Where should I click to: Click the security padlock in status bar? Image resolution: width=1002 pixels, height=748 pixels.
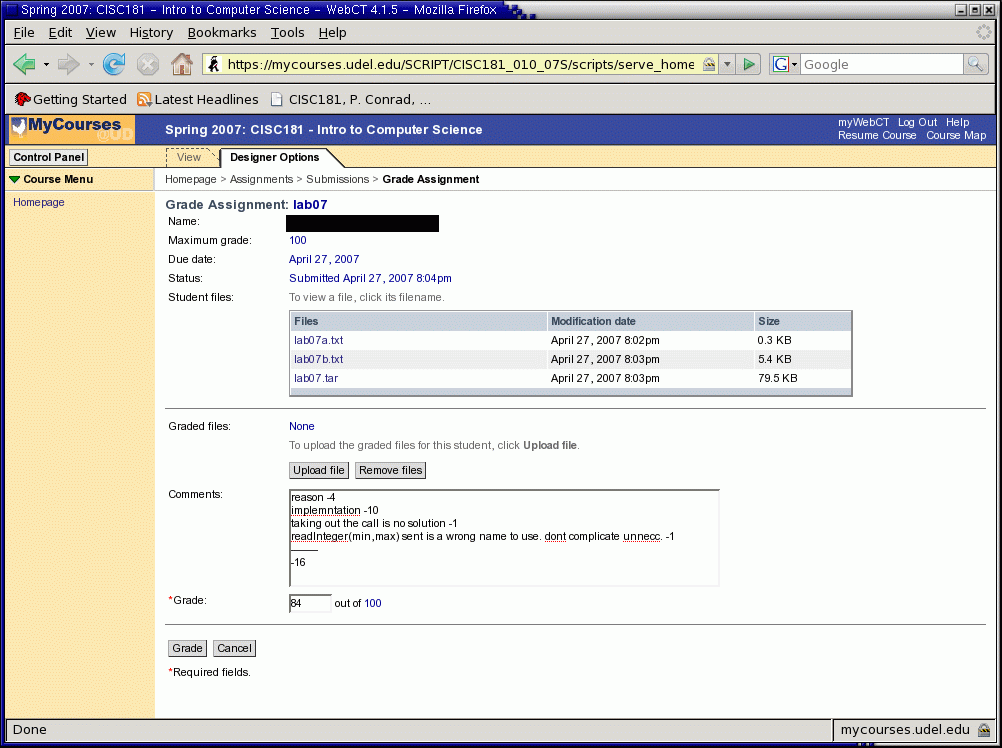point(984,730)
